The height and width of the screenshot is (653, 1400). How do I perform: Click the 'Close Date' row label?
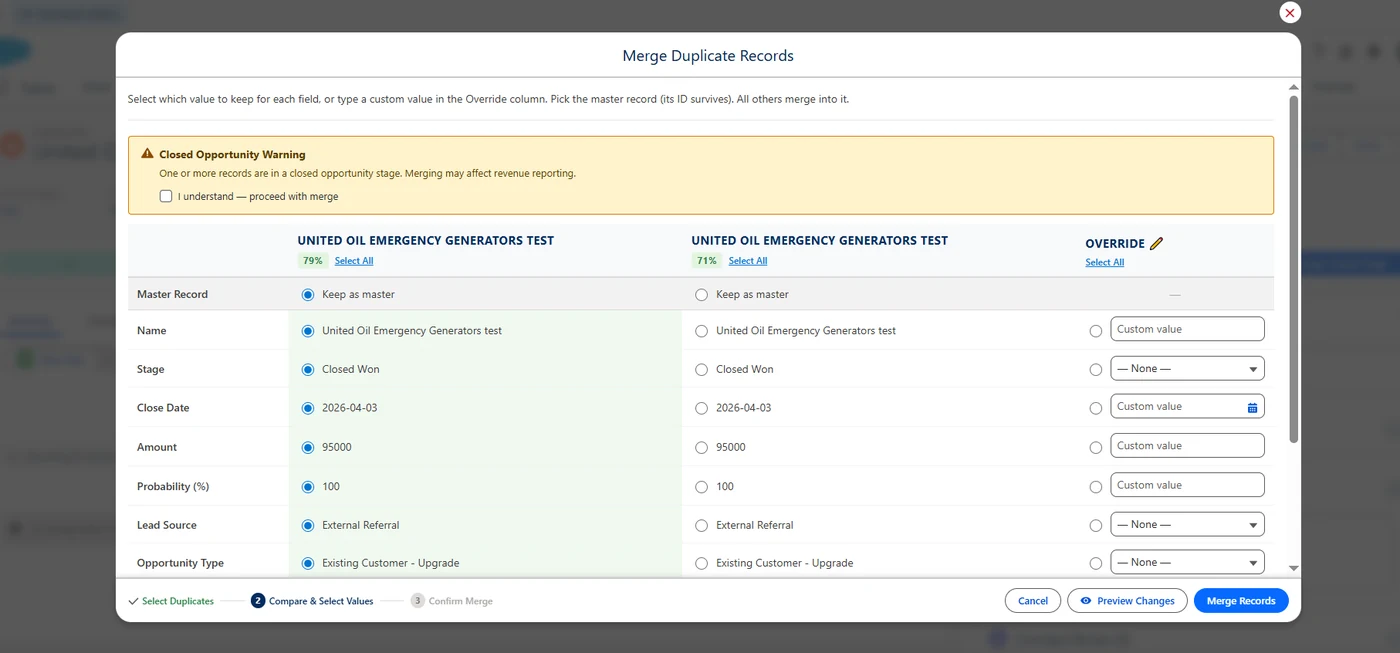point(163,408)
